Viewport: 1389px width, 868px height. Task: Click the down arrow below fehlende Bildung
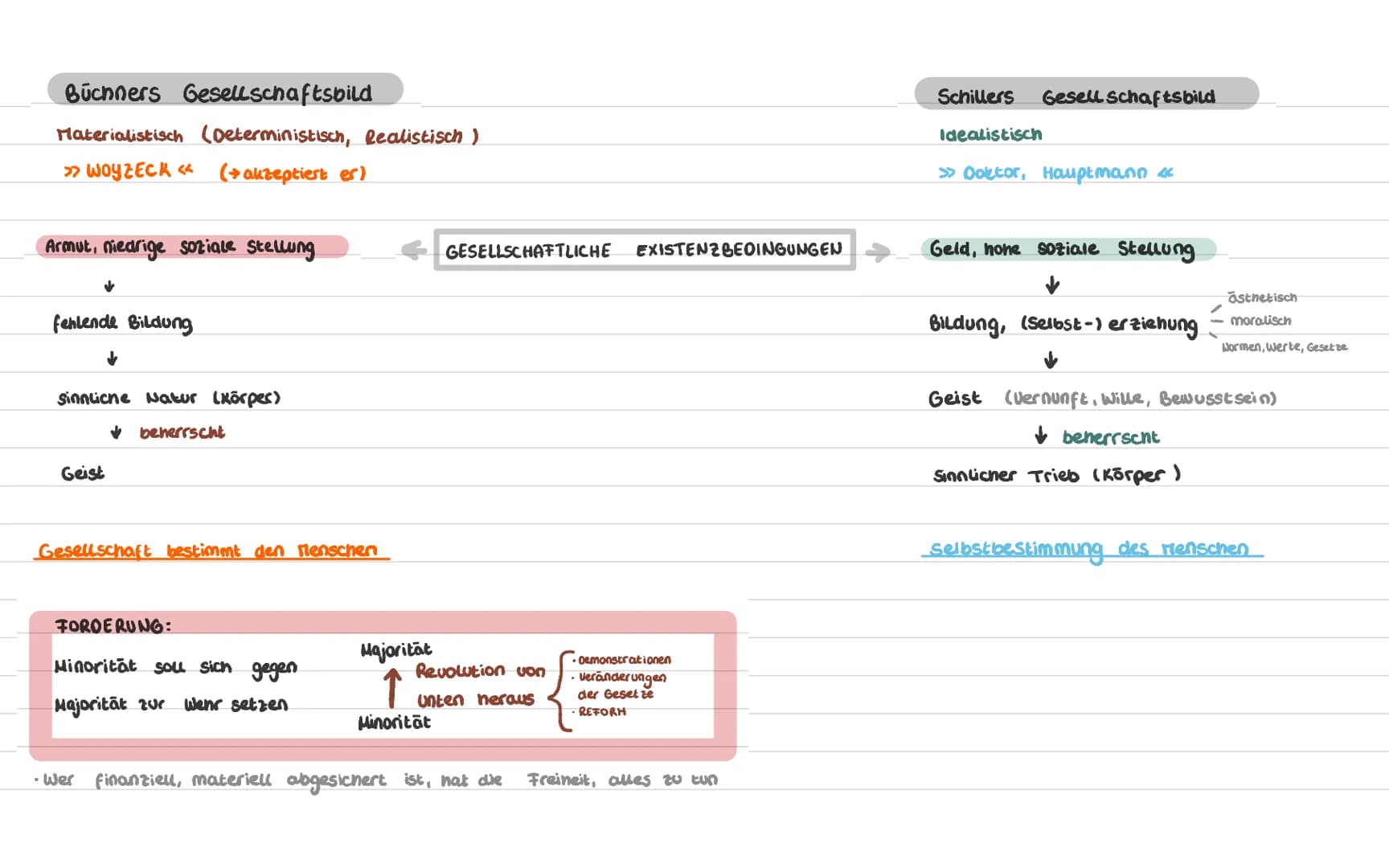(x=113, y=358)
